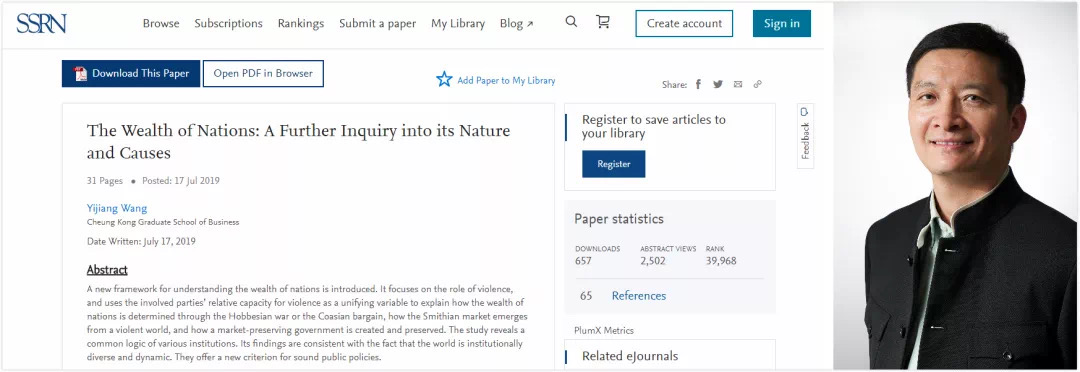Copy the paper link icon
The height and width of the screenshot is (372, 1080).
tap(758, 84)
